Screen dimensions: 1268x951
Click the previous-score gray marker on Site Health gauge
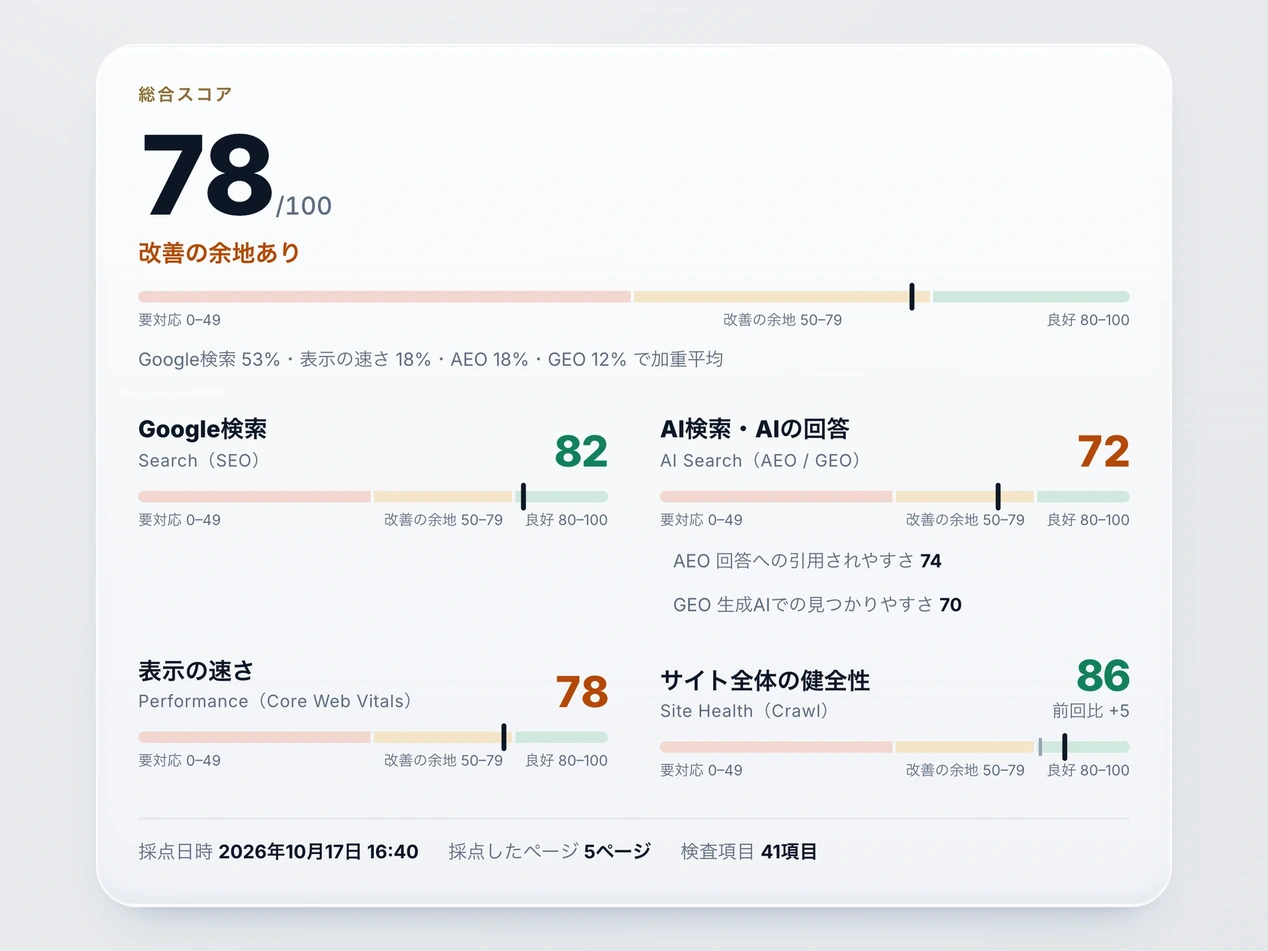[1040, 747]
